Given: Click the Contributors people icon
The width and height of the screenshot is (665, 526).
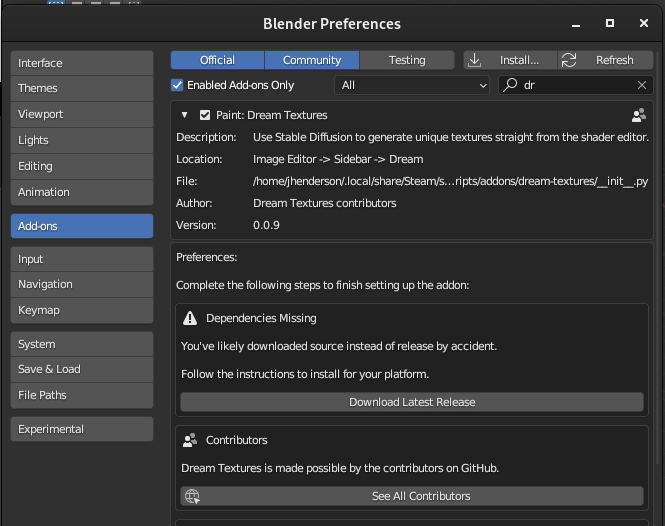Looking at the screenshot, I should [x=190, y=440].
